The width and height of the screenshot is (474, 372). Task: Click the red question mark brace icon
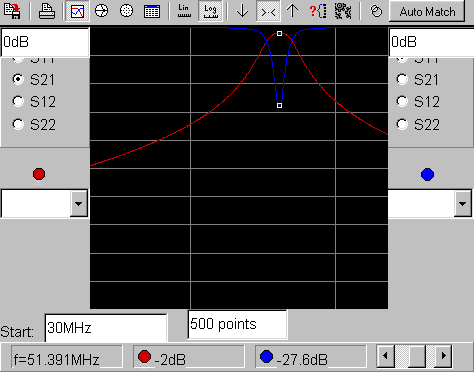[318, 11]
